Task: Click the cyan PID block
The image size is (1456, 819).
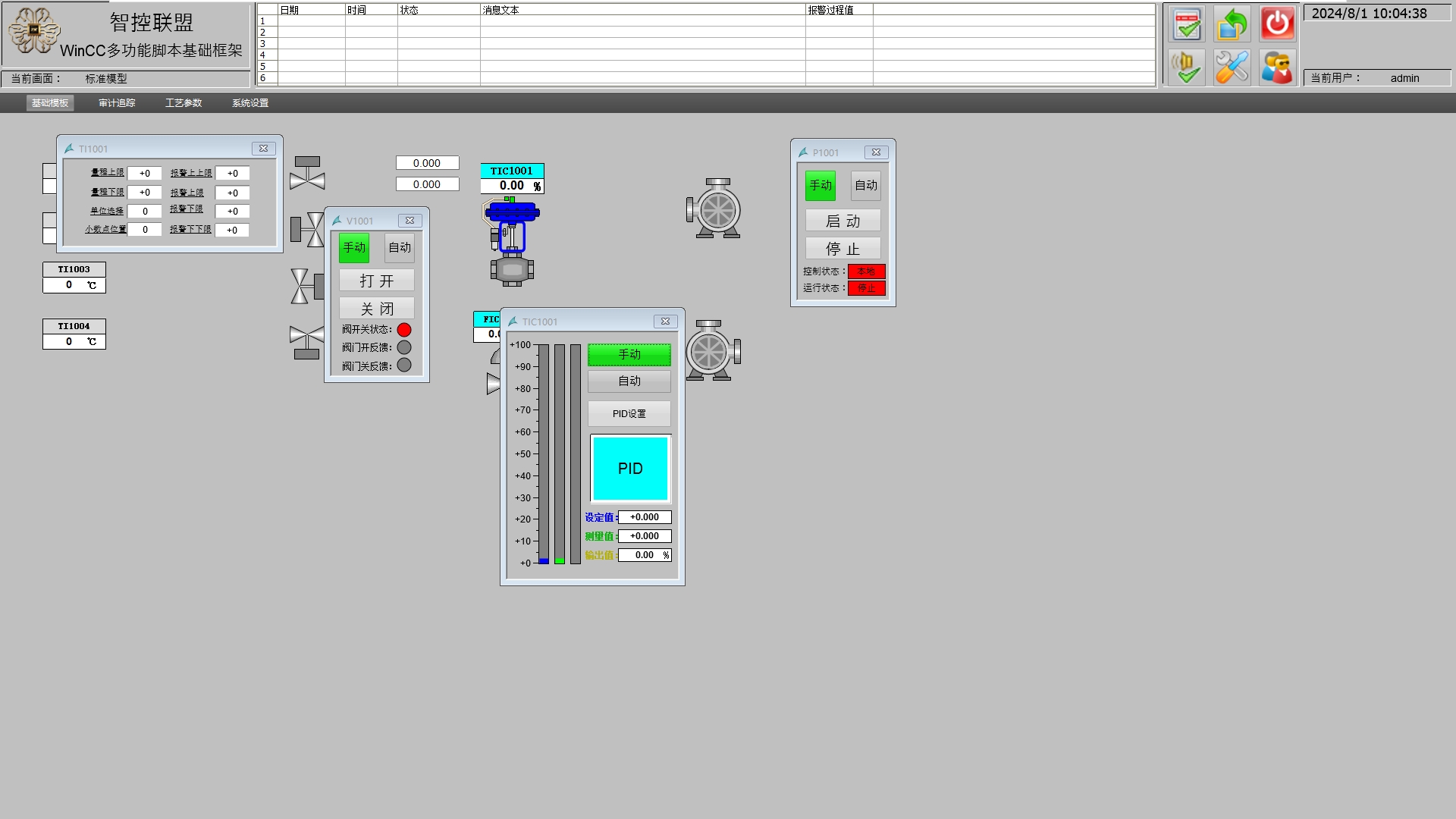Action: coord(630,469)
